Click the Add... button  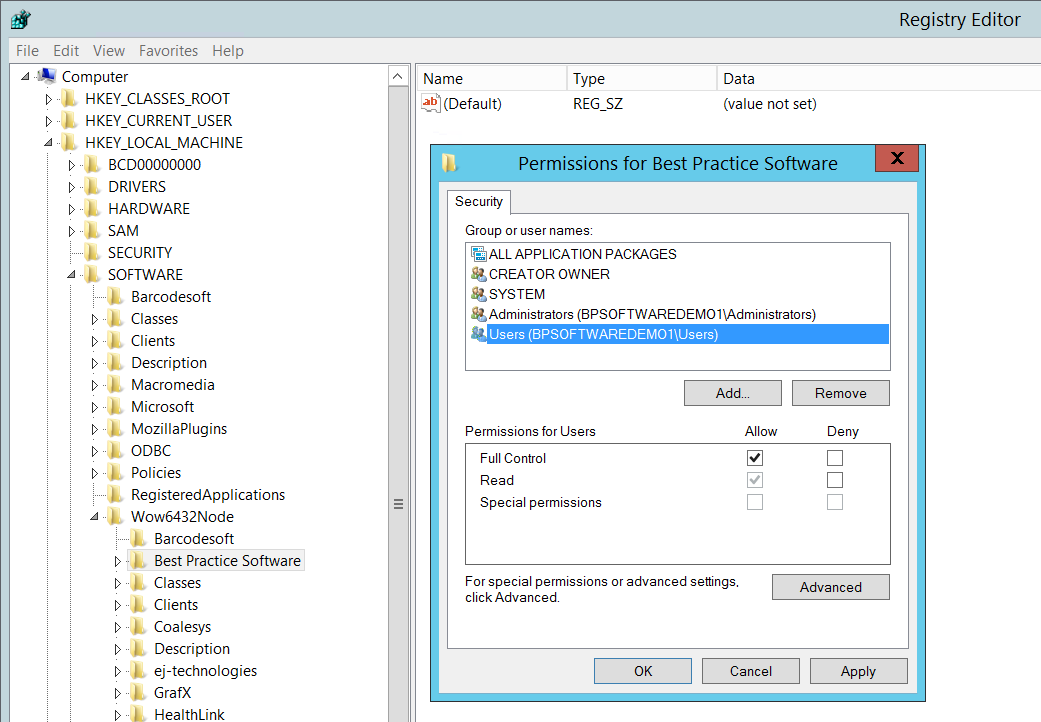(x=733, y=393)
